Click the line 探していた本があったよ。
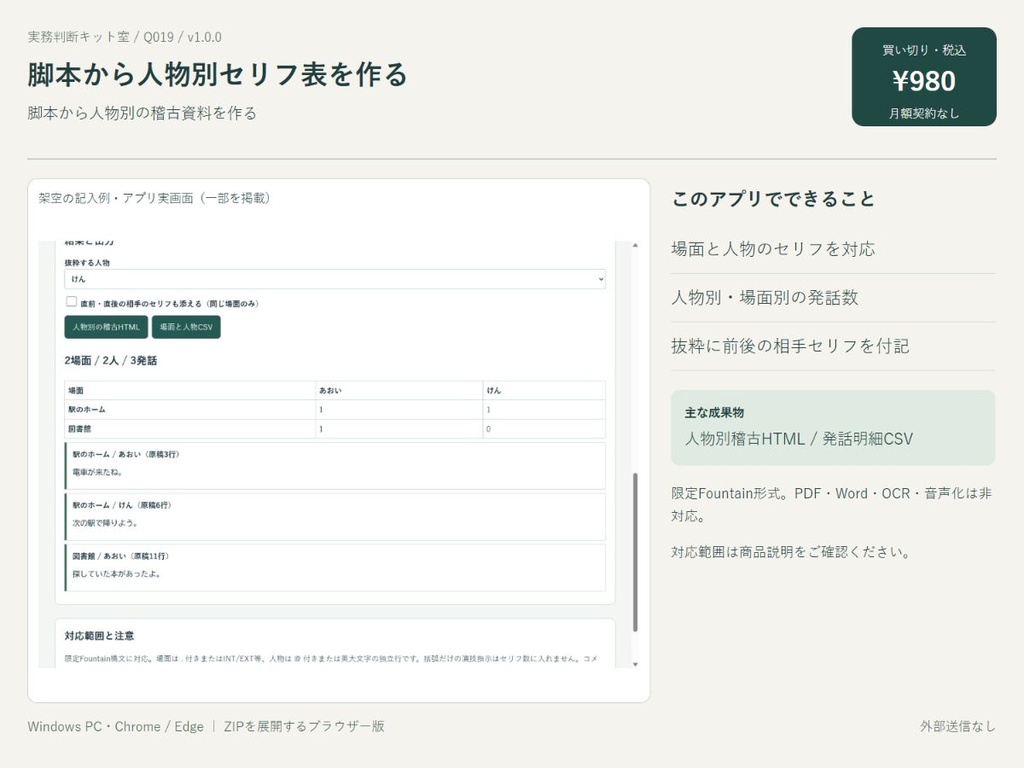 point(116,574)
